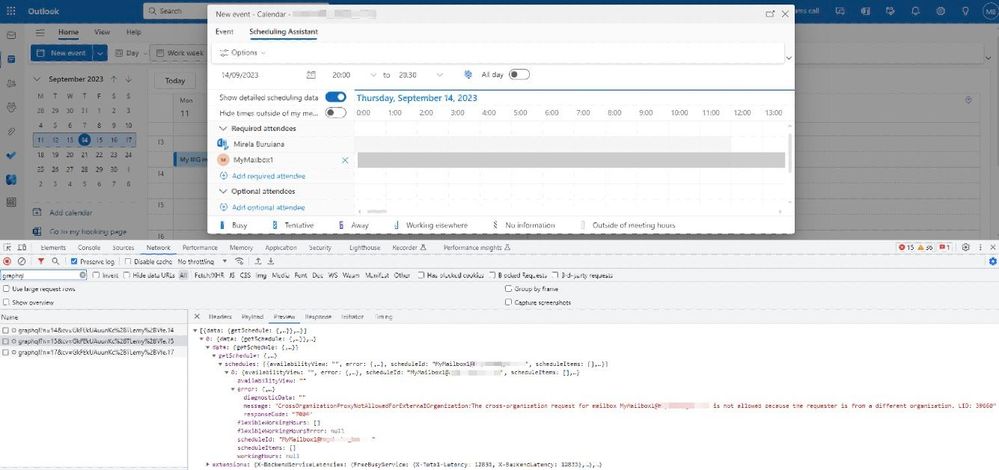Remove MyMailbox1 attendee with X
The width and height of the screenshot is (999, 470).
coord(345,160)
